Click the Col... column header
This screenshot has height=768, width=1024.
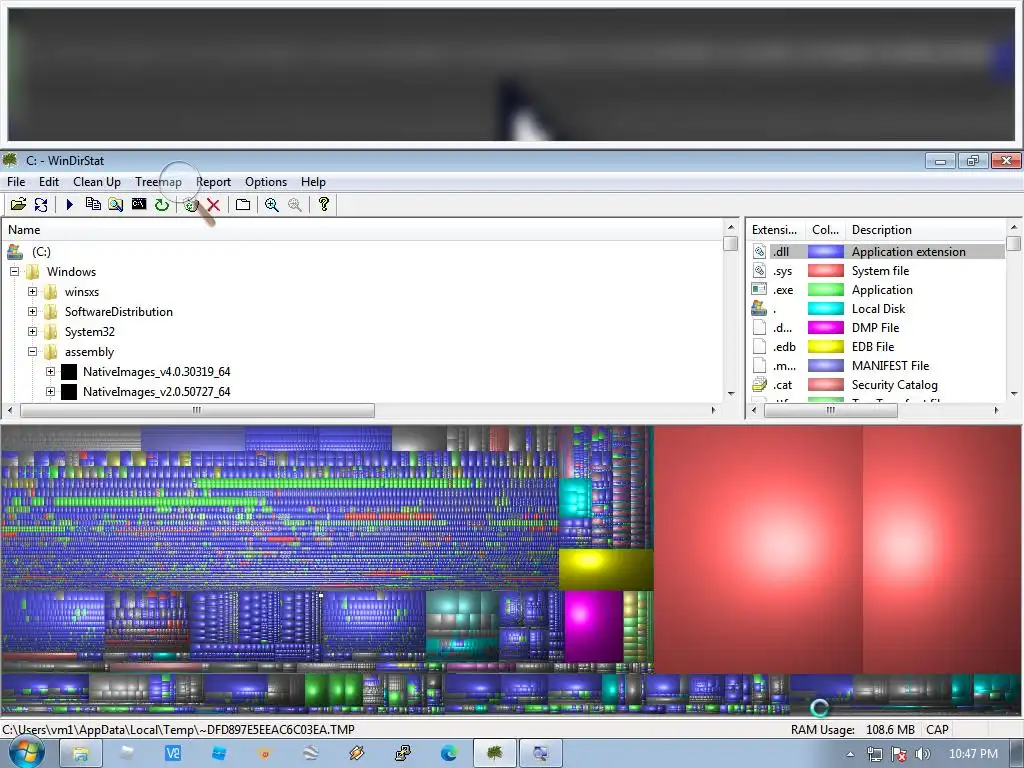[x=825, y=230]
